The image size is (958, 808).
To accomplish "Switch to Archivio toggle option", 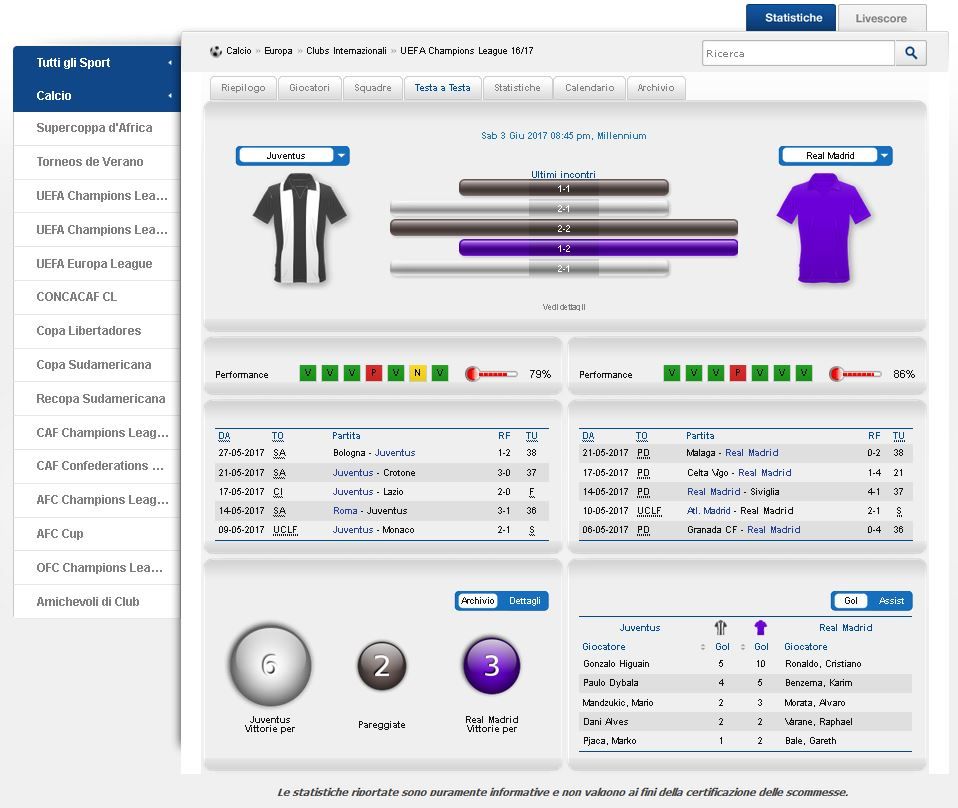I will pyautogui.click(x=478, y=601).
